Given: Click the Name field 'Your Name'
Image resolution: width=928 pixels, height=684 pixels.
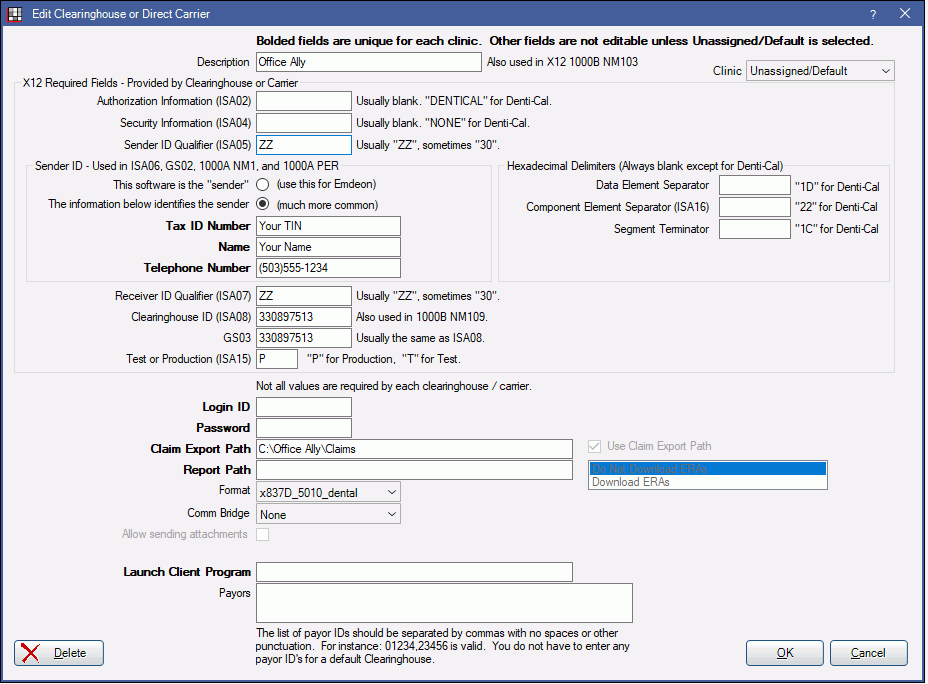Looking at the screenshot, I should tap(328, 247).
